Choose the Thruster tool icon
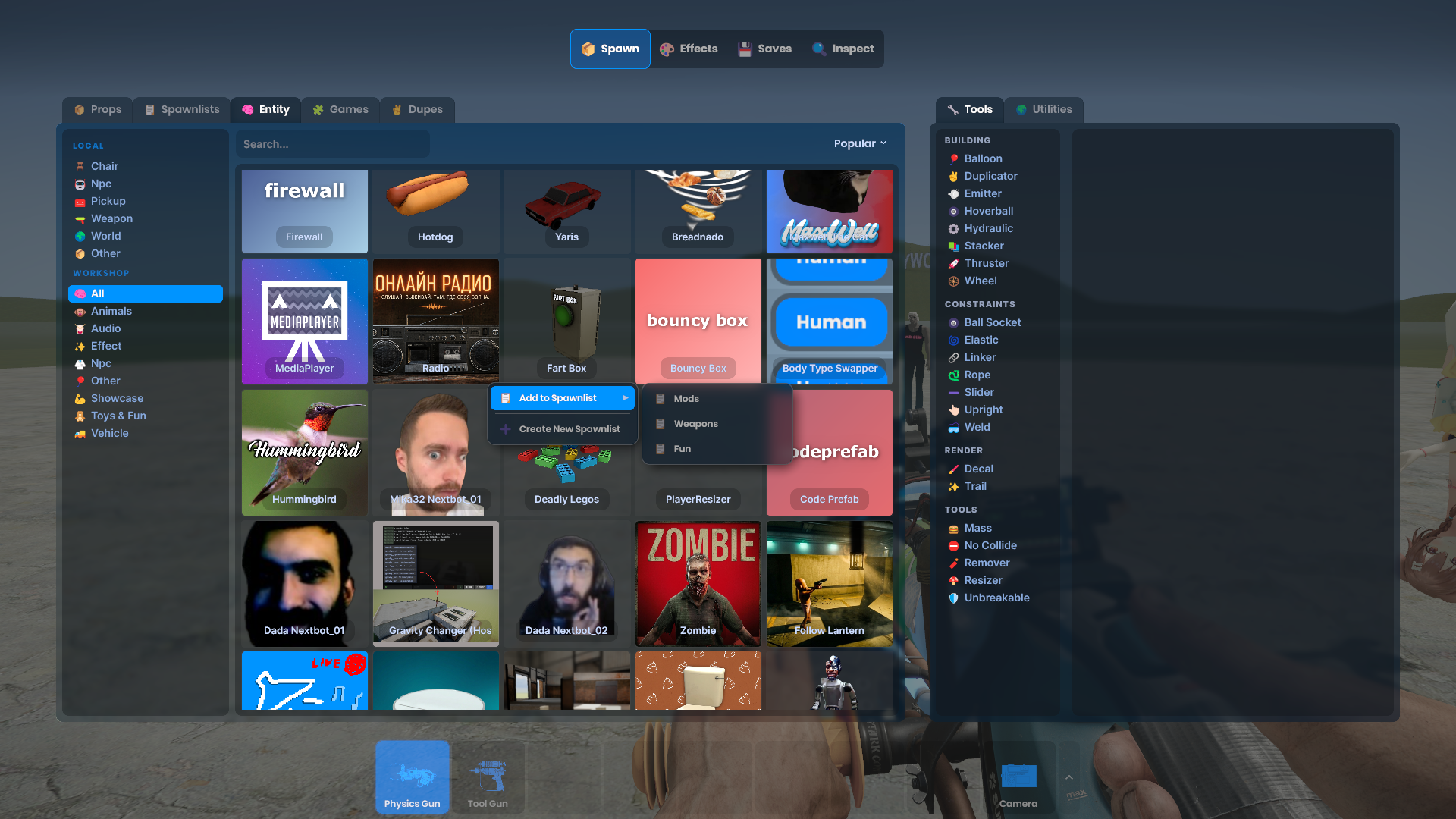Screen dimensions: 1456x819 pos(954,264)
